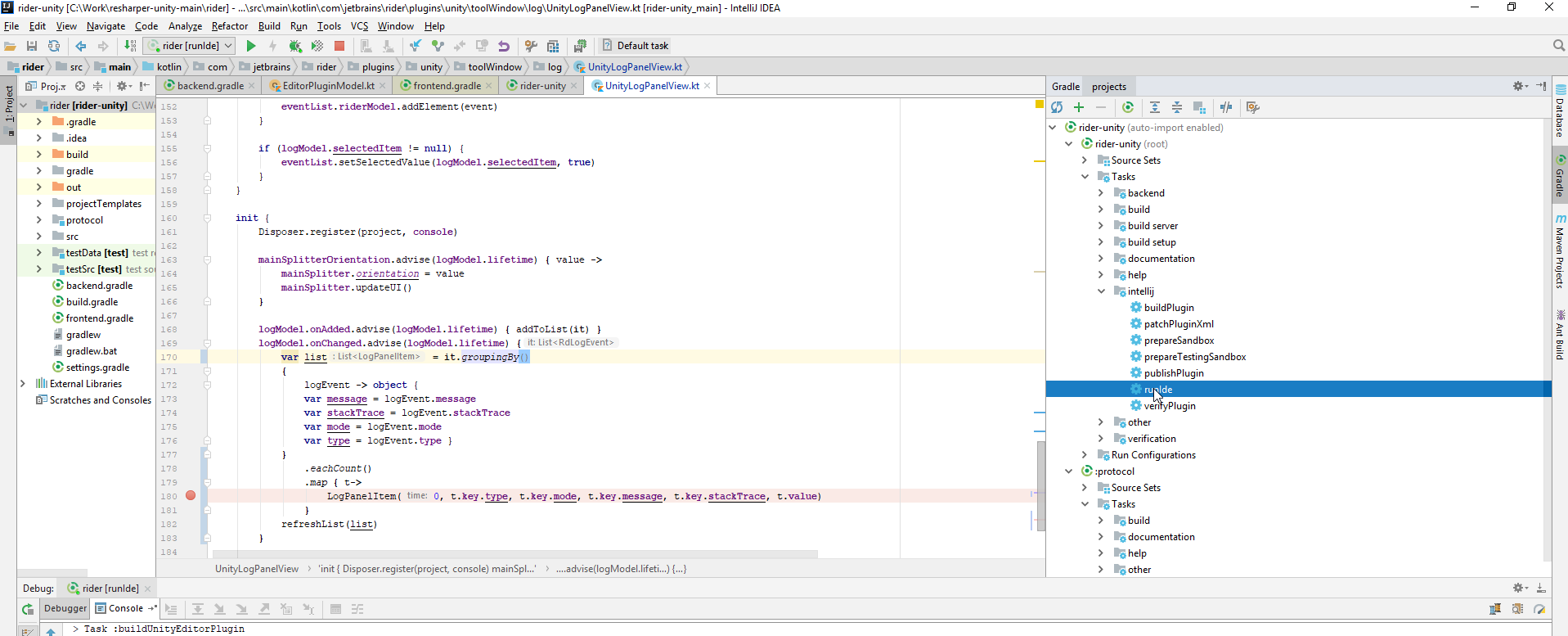1568x636 pixels.
Task: Click the Default task button
Action: coord(635,46)
